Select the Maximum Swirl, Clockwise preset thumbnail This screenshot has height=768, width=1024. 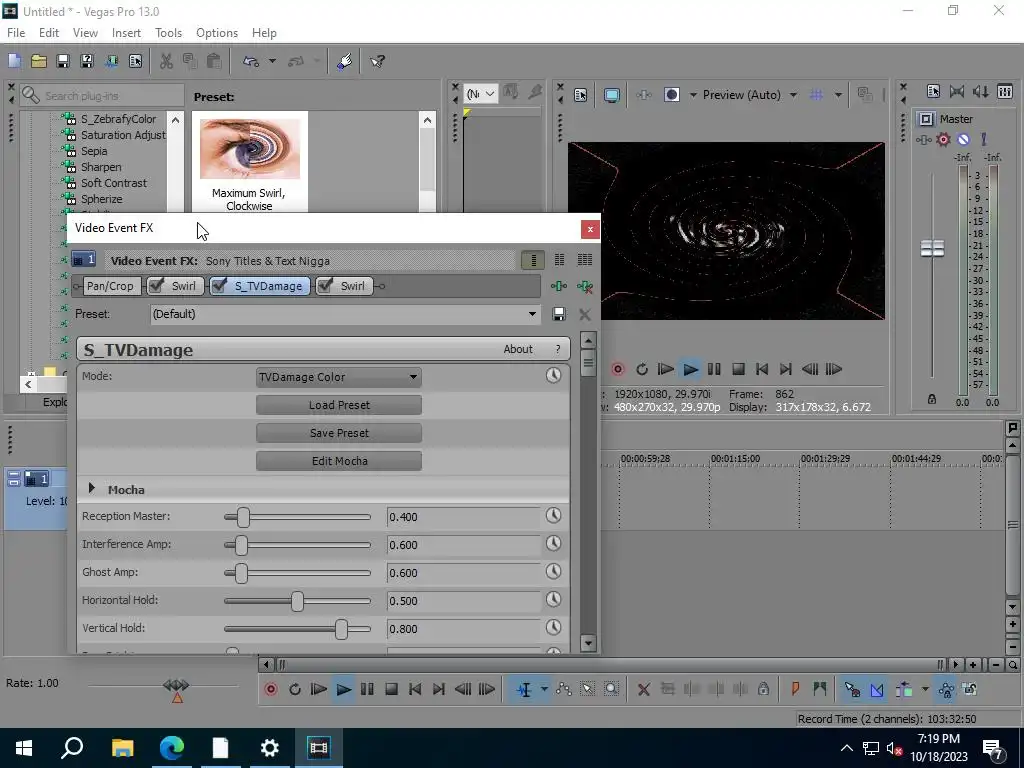coord(249,149)
